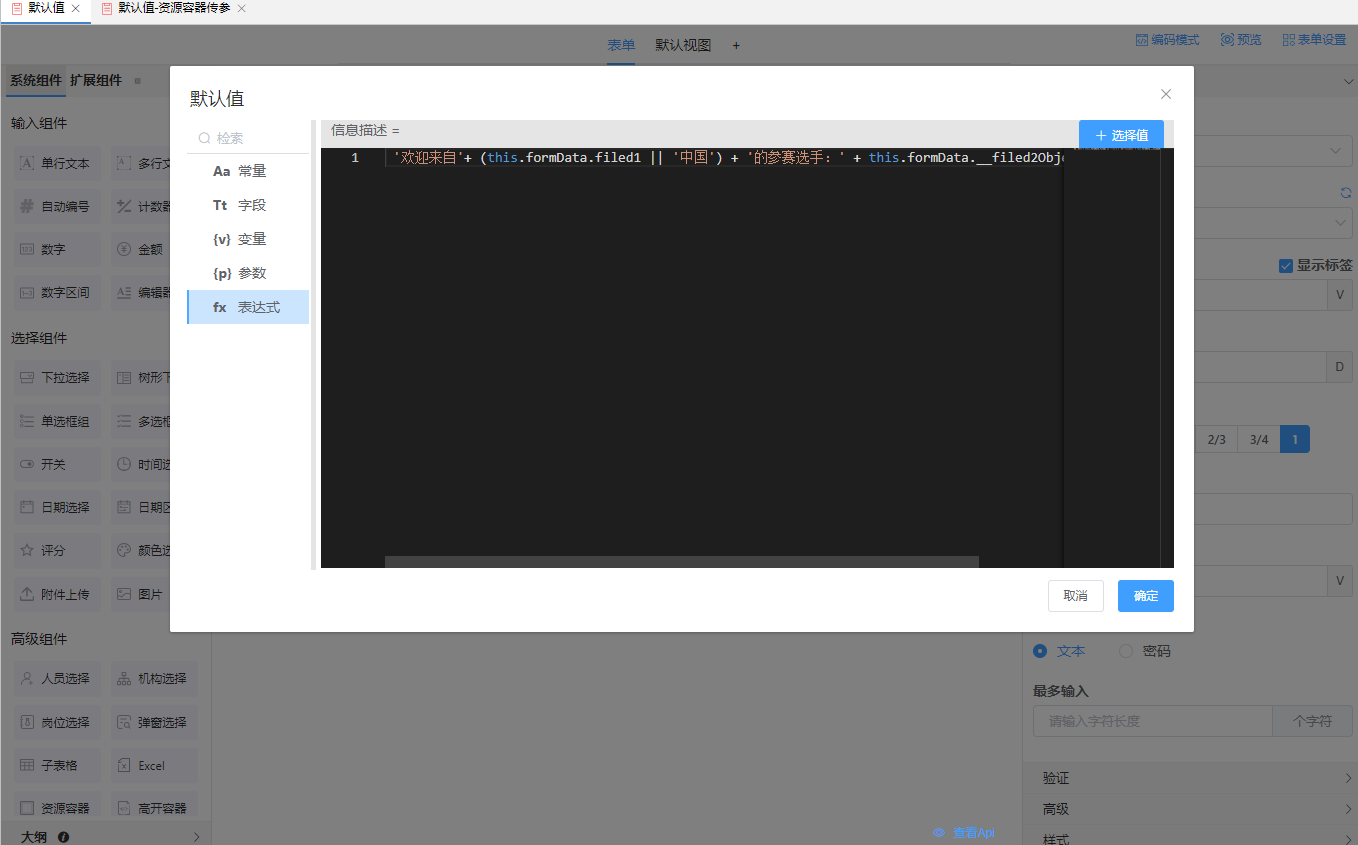Pick the 评分 star component
1358x845 pixels.
28,551
